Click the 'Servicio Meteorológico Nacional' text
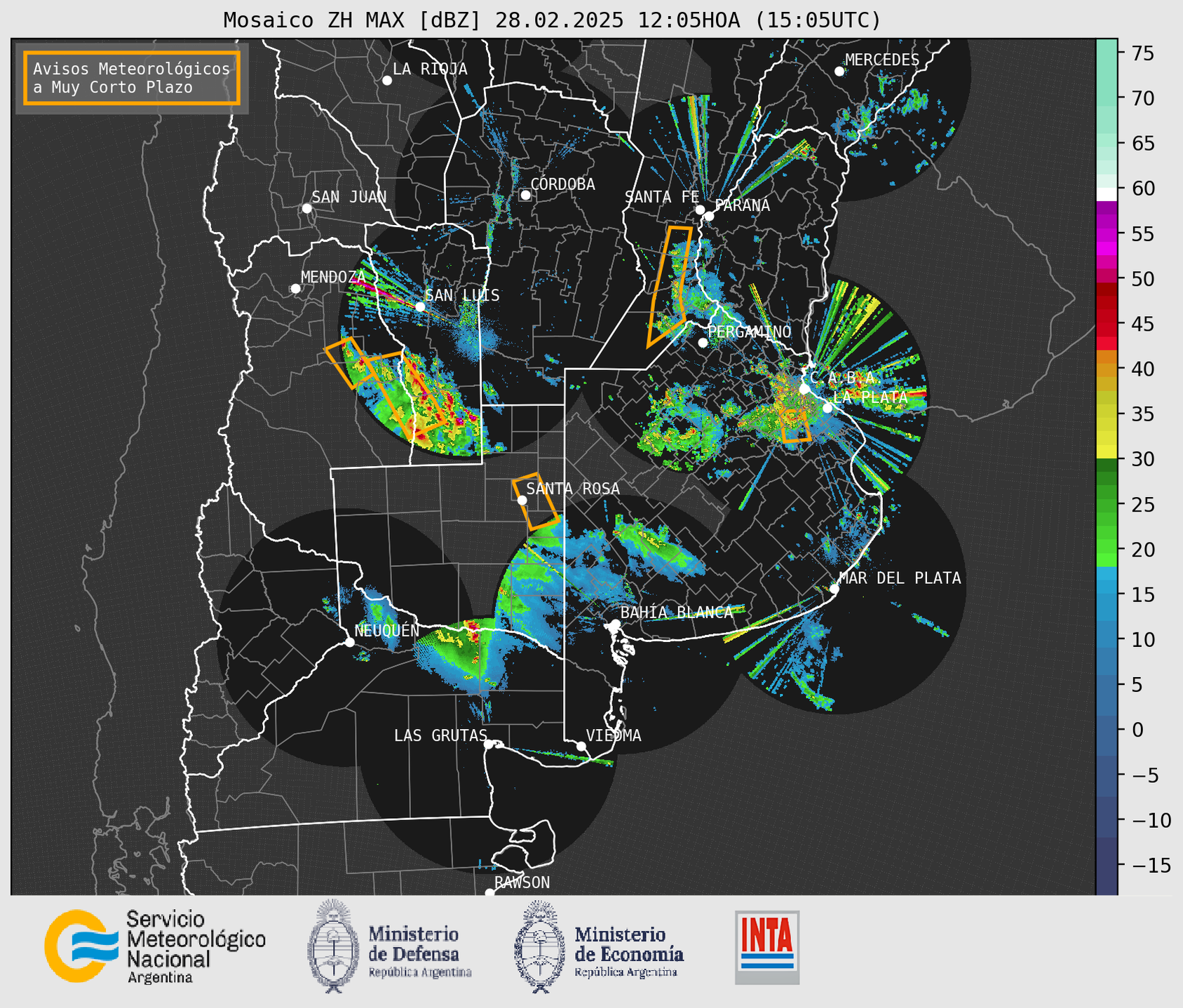The image size is (1183, 1008). click(x=196, y=939)
